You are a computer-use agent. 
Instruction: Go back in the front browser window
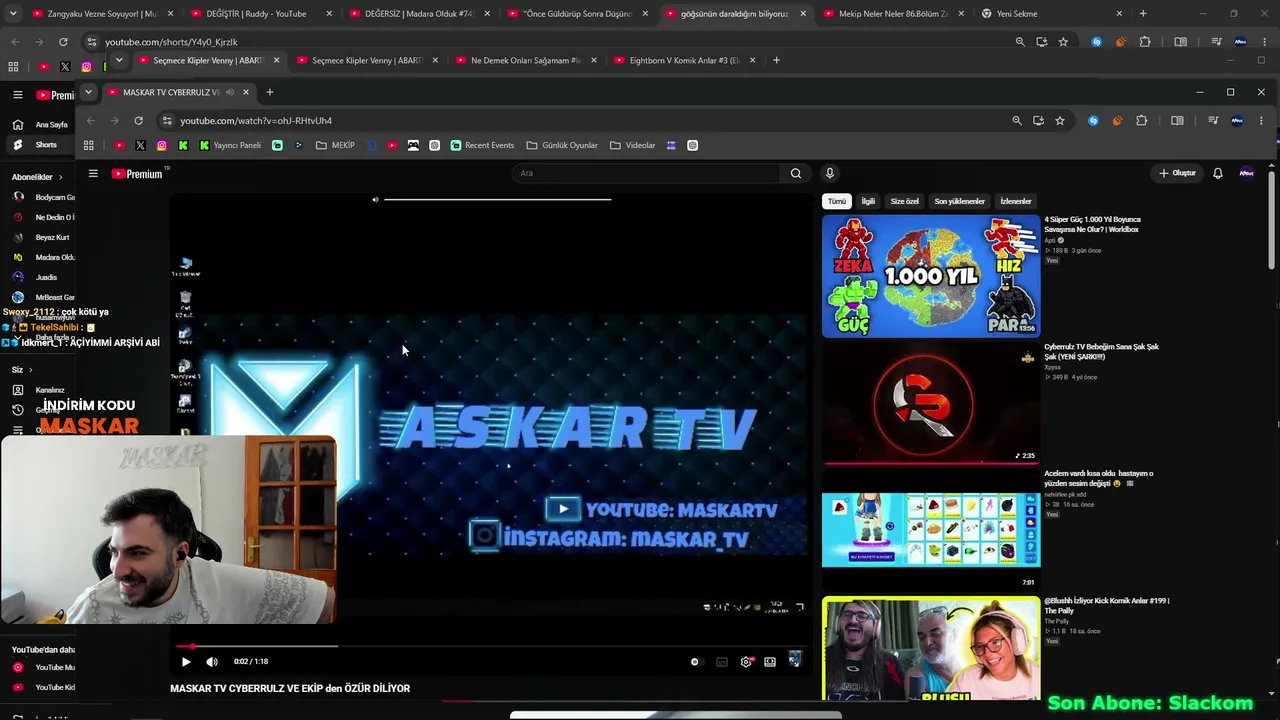[x=91, y=121]
